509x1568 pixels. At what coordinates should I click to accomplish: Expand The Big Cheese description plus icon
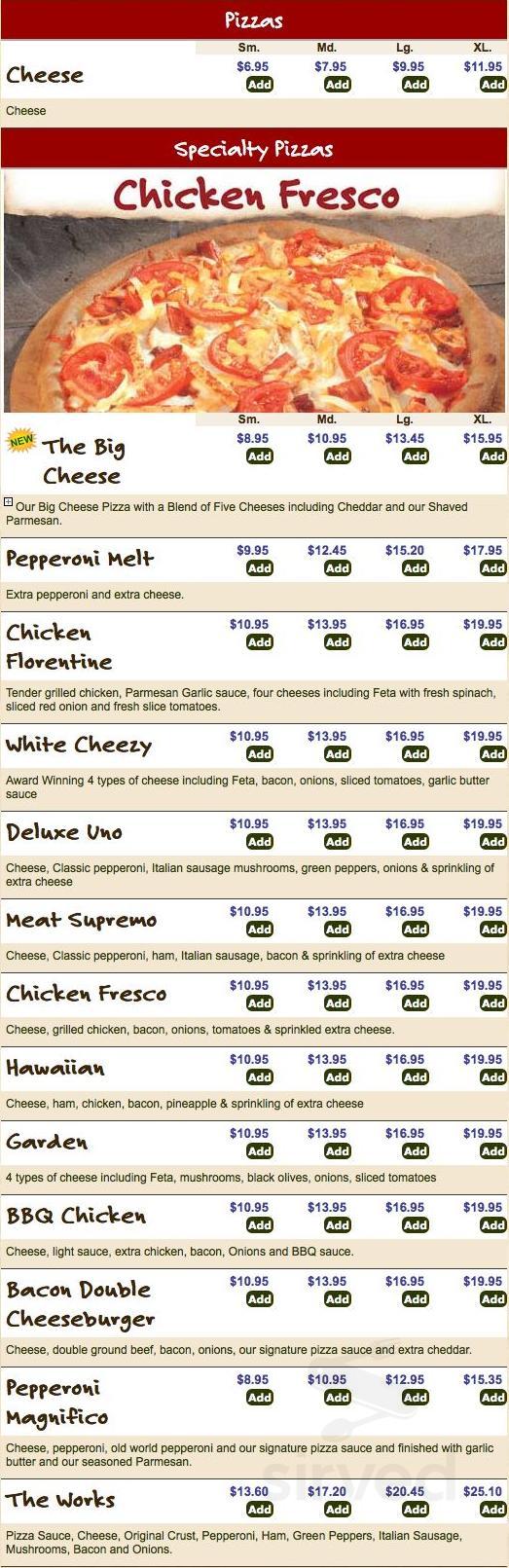(x=9, y=503)
